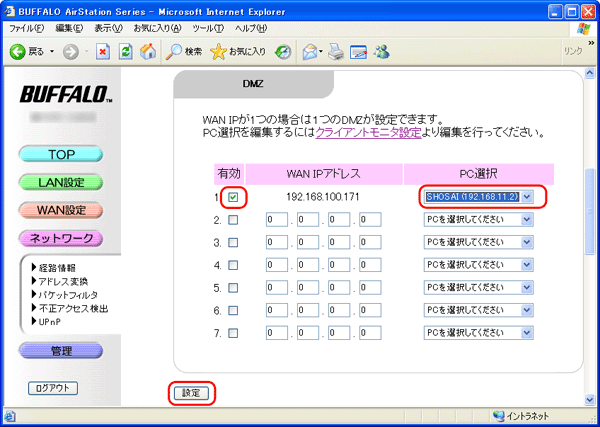Enable DMZ row 4 checkbox
The width and height of the screenshot is (600, 427).
[x=233, y=265]
